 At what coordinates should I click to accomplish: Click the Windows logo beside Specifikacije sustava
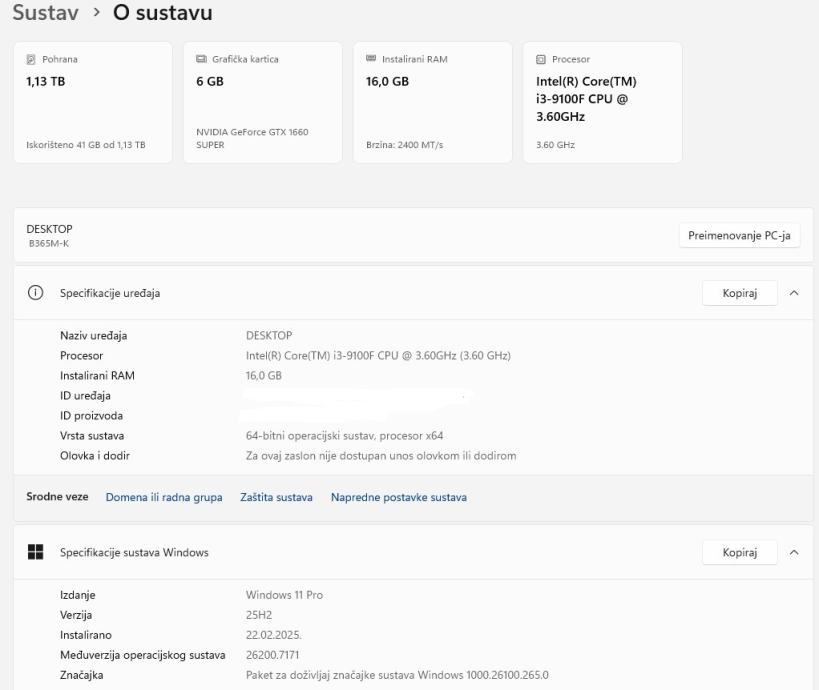tap(36, 552)
